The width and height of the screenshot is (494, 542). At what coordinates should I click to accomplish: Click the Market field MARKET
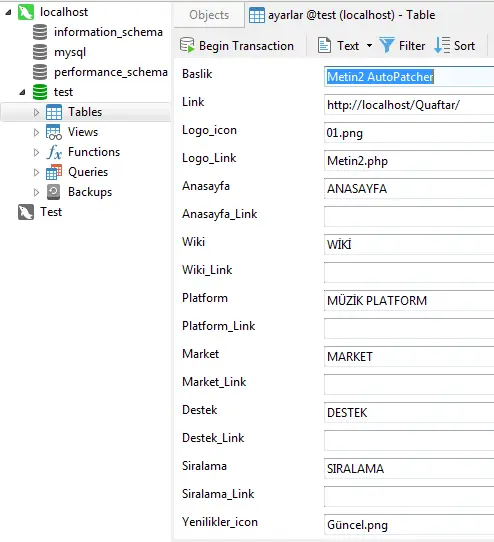[x=409, y=357]
